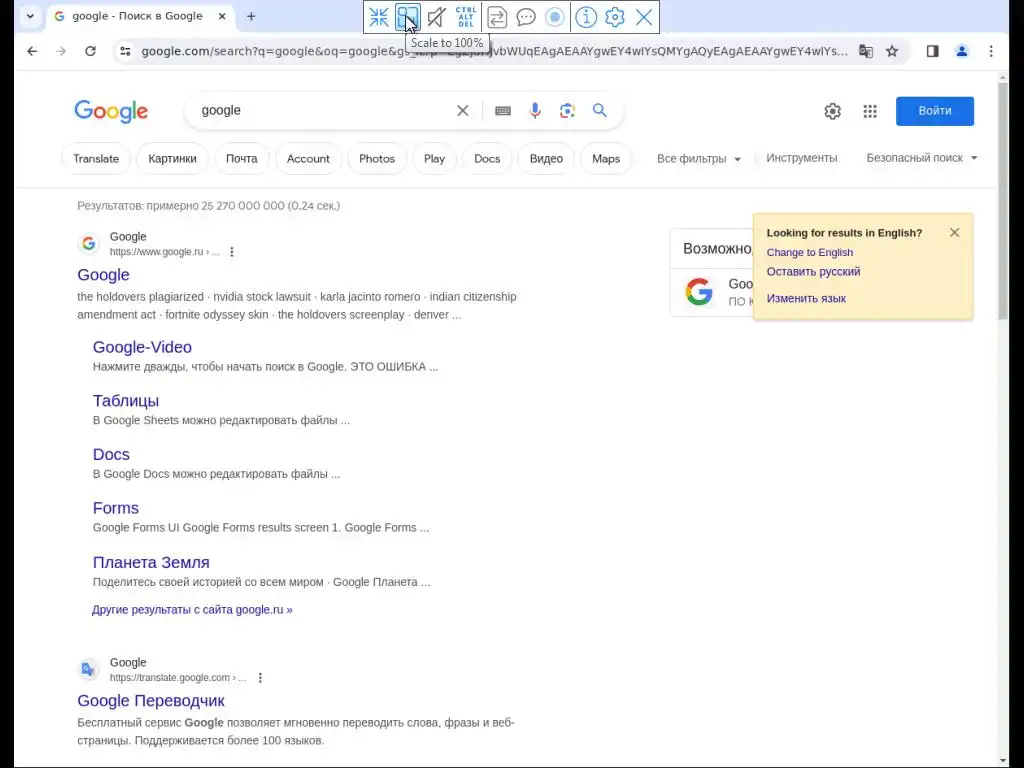This screenshot has width=1024, height=768.
Task: Close the Google search browser tab
Action: click(222, 16)
